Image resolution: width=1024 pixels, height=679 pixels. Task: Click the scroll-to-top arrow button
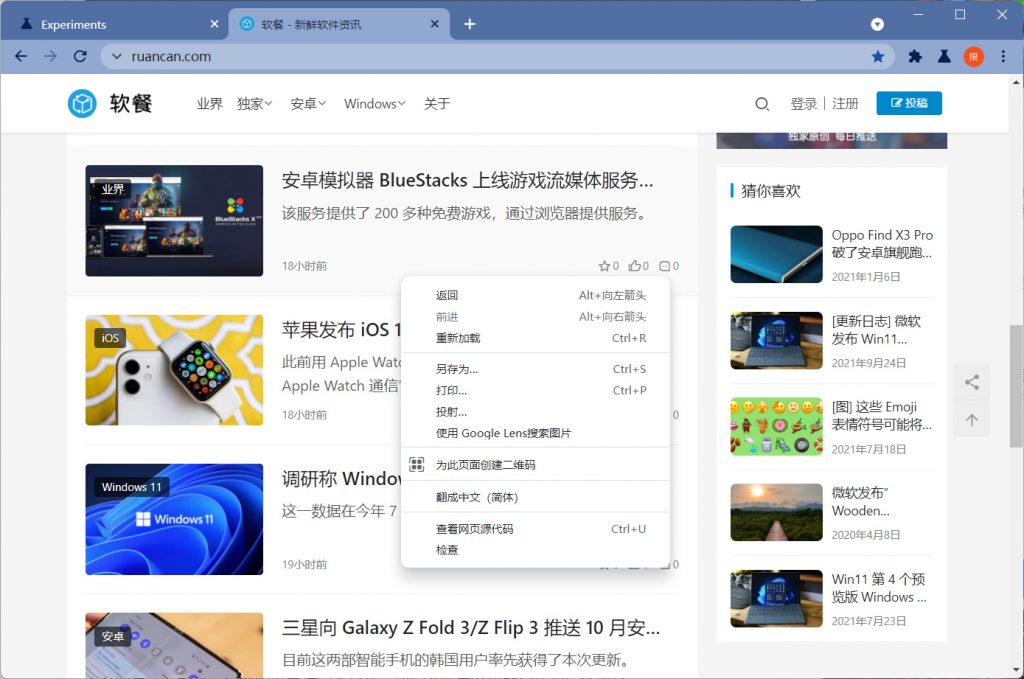pos(971,420)
